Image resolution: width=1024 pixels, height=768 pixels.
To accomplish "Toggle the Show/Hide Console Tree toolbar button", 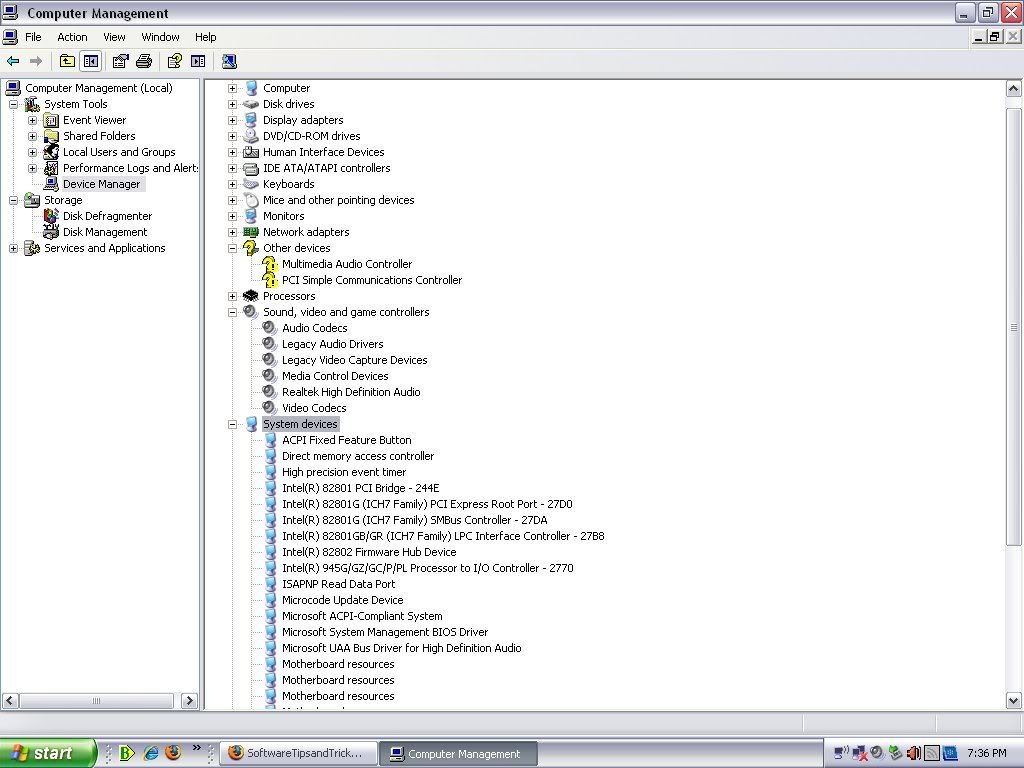I will tap(91, 61).
